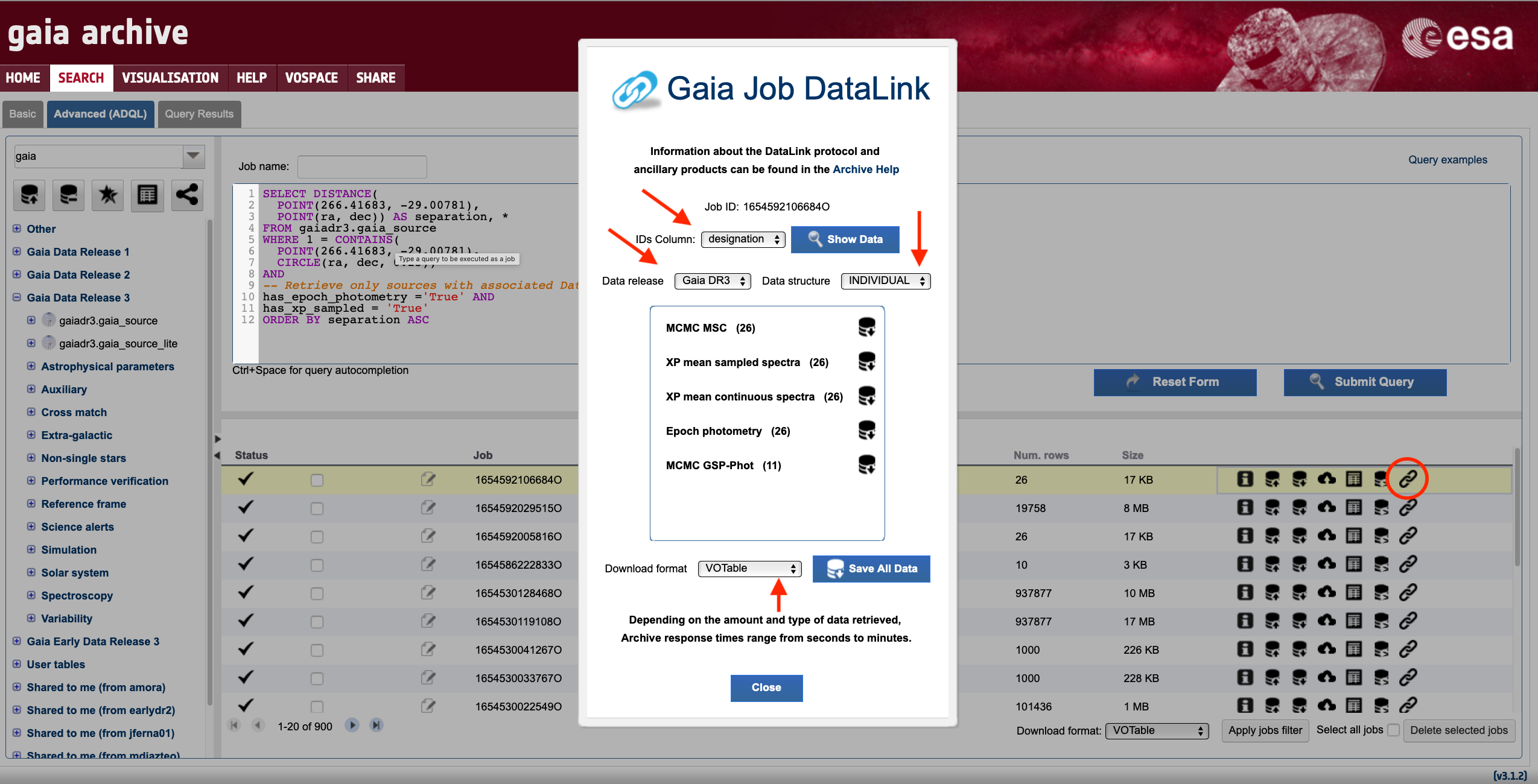Download XP mean continuous spectra data

(x=866, y=396)
